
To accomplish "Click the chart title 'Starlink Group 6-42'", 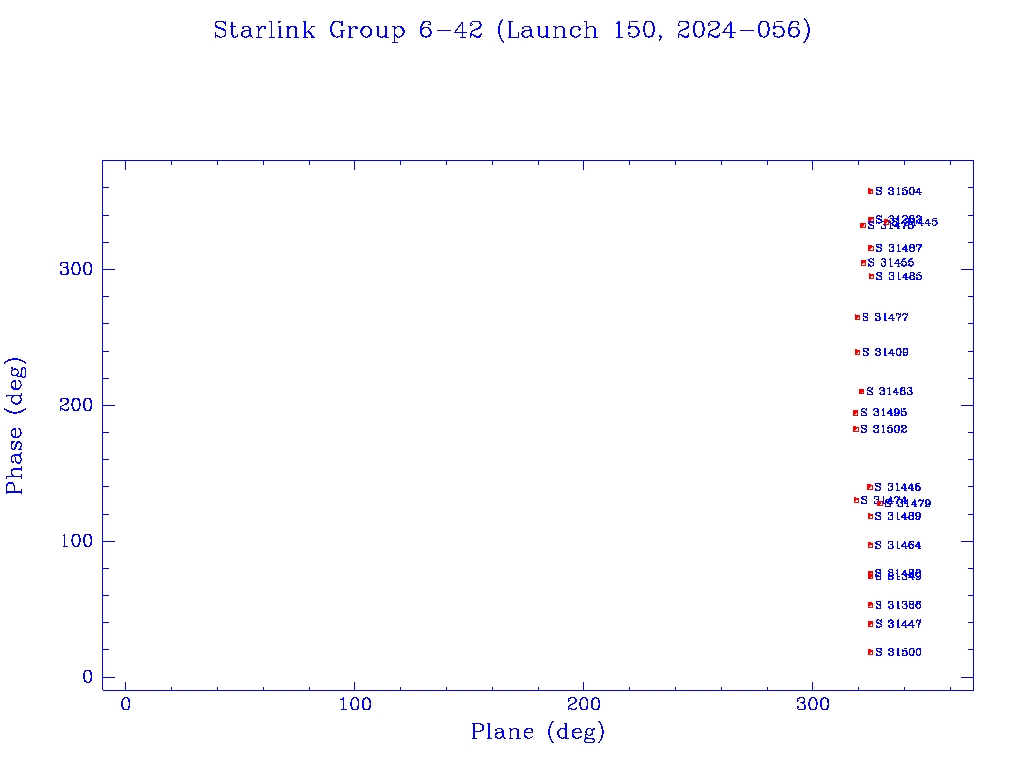I will 348,30.
